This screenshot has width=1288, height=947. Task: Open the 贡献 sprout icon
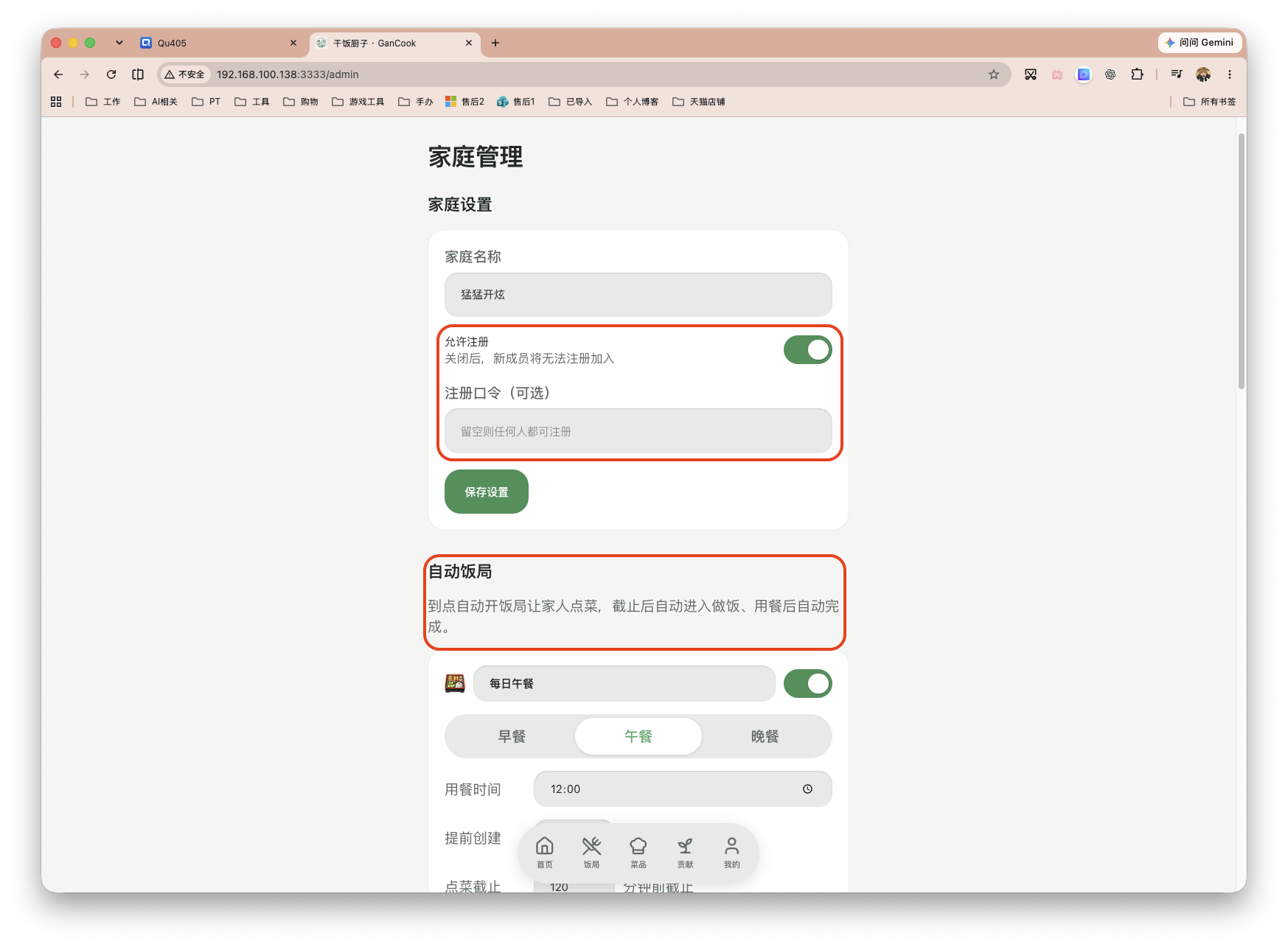pyautogui.click(x=685, y=852)
